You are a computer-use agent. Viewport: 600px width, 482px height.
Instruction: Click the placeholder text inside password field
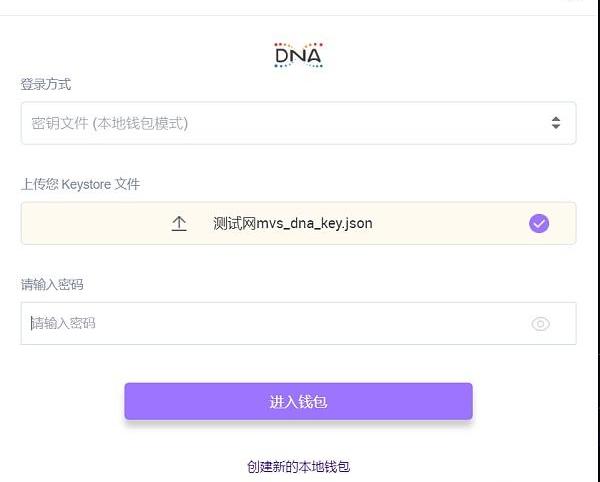pos(63,324)
